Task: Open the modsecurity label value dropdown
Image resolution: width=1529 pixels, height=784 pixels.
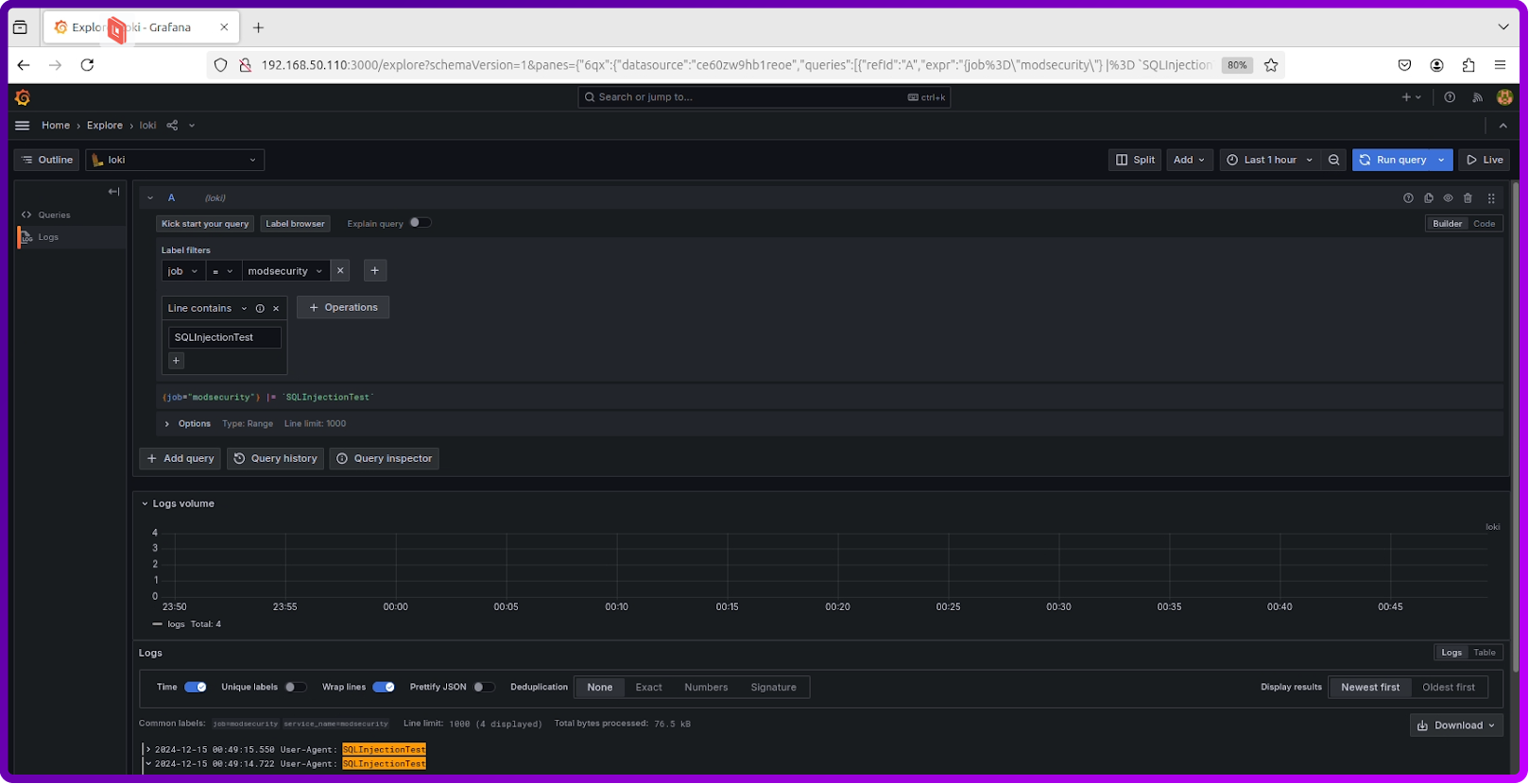Action: 285,271
